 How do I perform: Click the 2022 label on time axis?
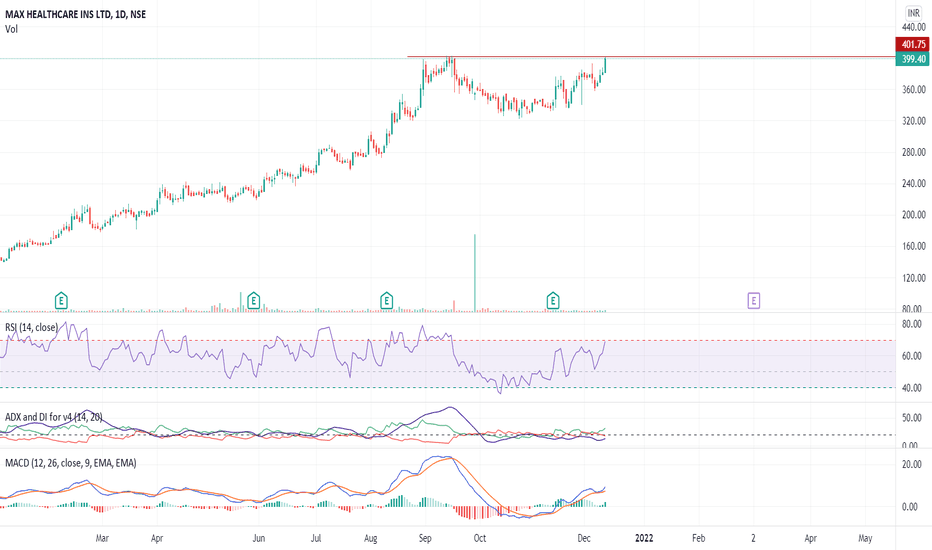644,538
